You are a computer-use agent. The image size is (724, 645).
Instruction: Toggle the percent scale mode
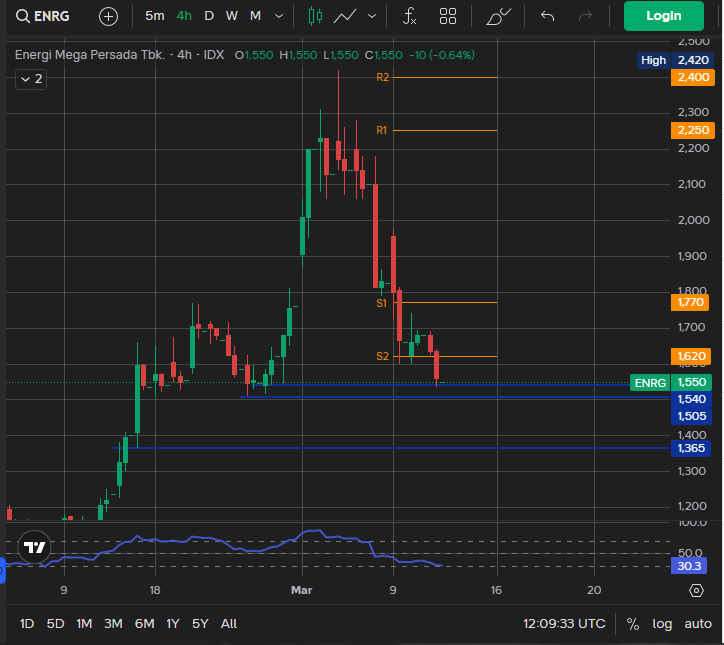(633, 624)
